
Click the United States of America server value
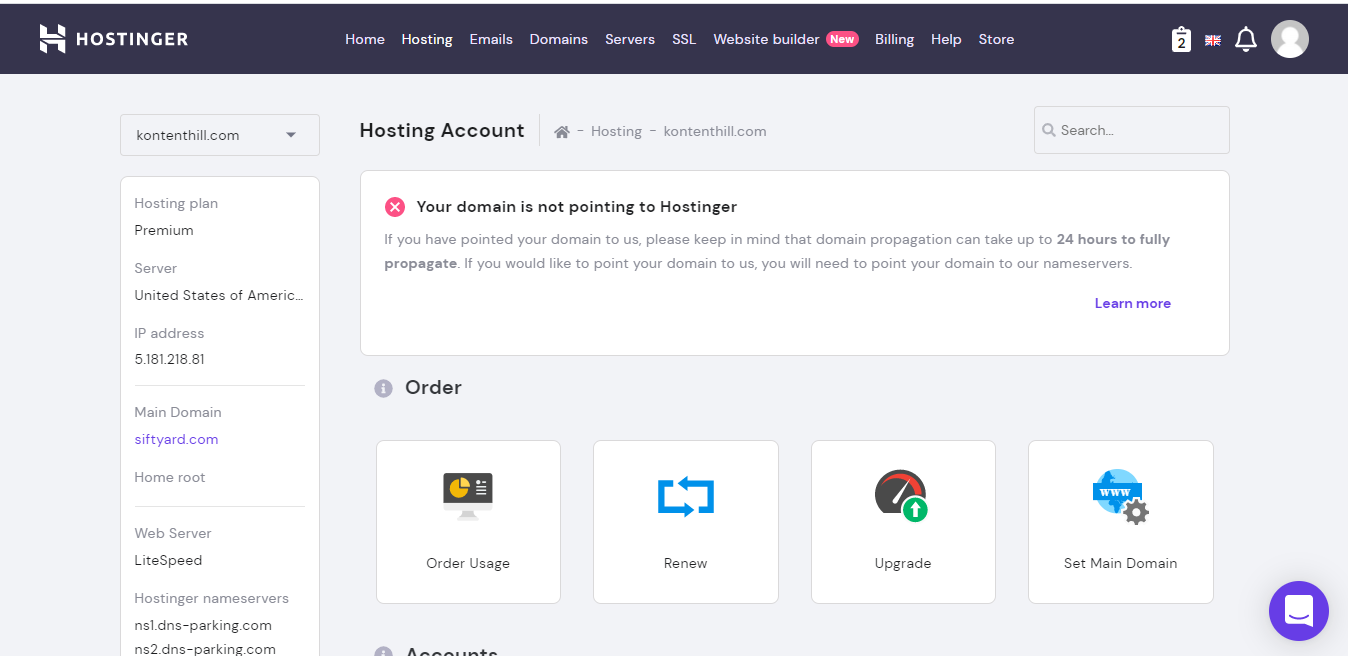[219, 295]
